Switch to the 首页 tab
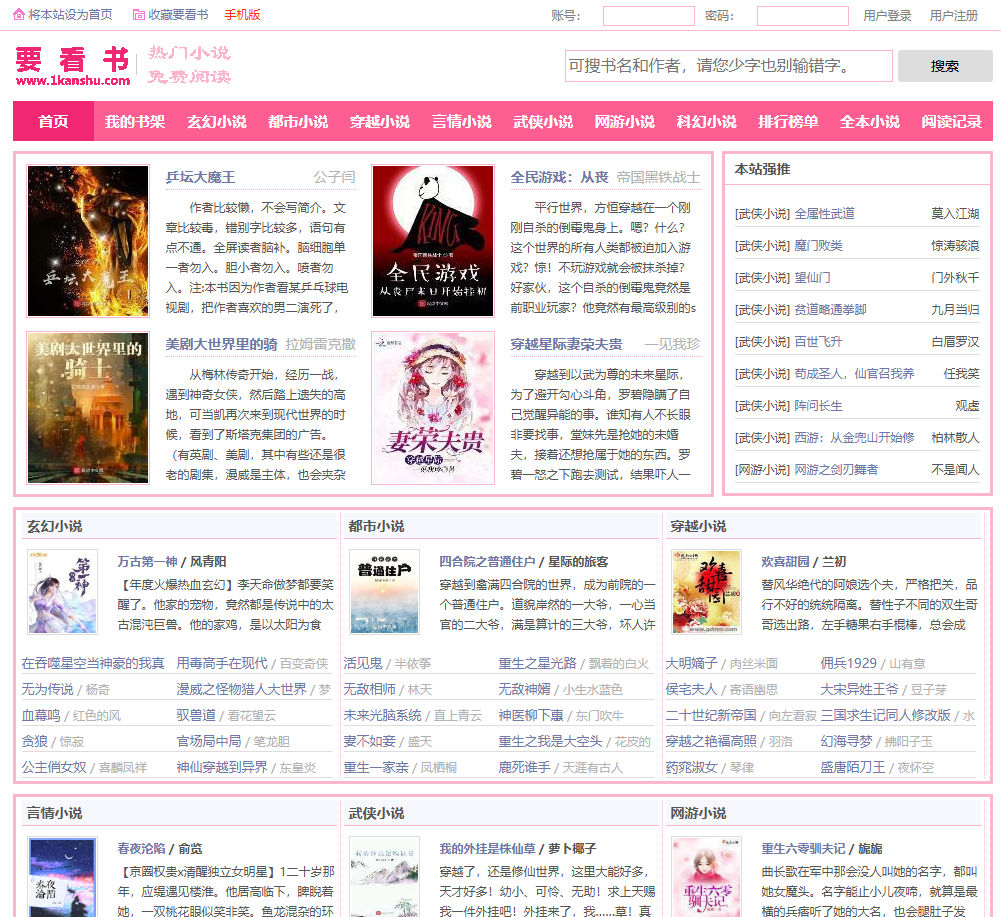 click(x=52, y=120)
